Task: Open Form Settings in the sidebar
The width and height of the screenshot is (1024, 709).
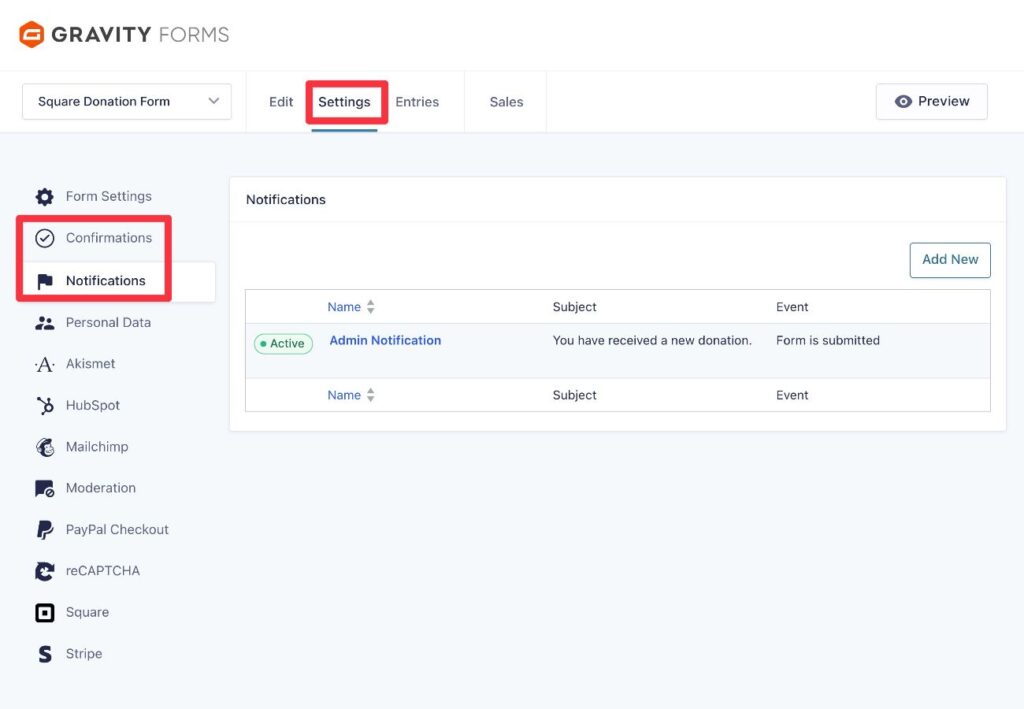Action: 108,197
